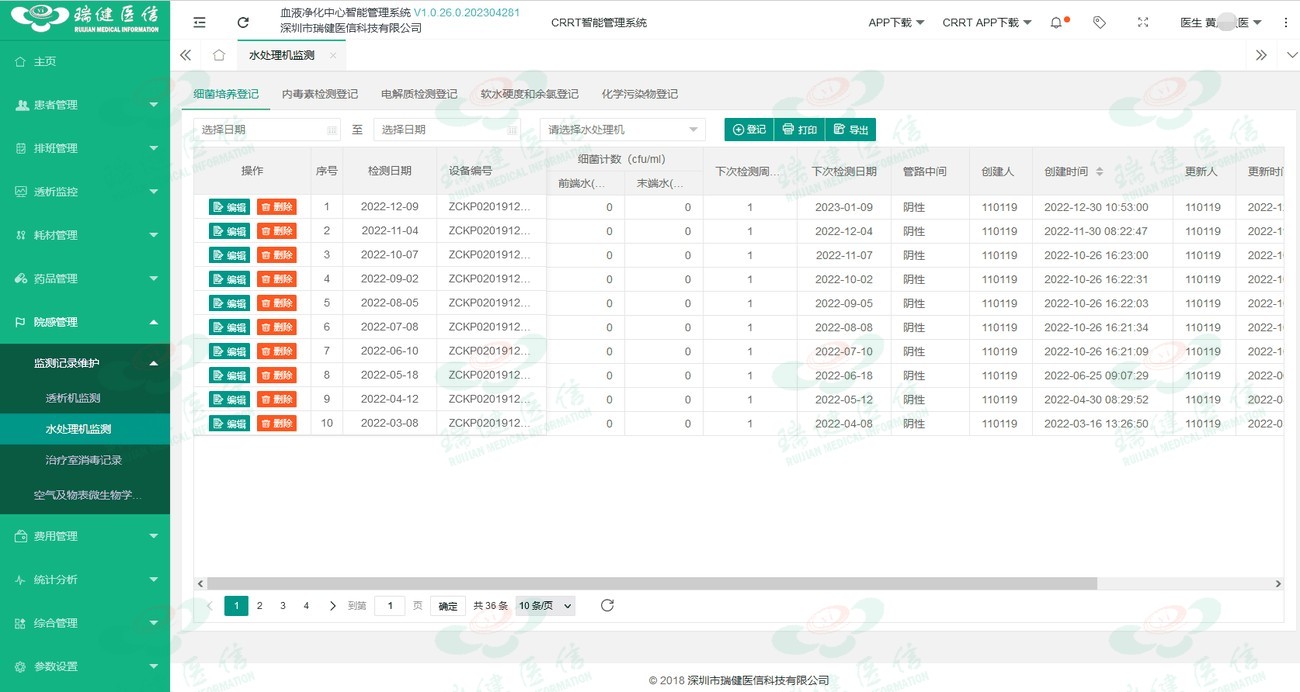Select 细菌培养登记 tab
This screenshot has width=1300, height=692.
tap(226, 94)
